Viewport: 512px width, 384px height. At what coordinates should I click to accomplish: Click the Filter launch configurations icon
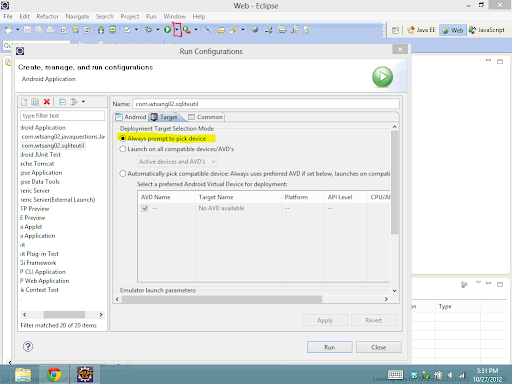pyautogui.click(x=74, y=102)
